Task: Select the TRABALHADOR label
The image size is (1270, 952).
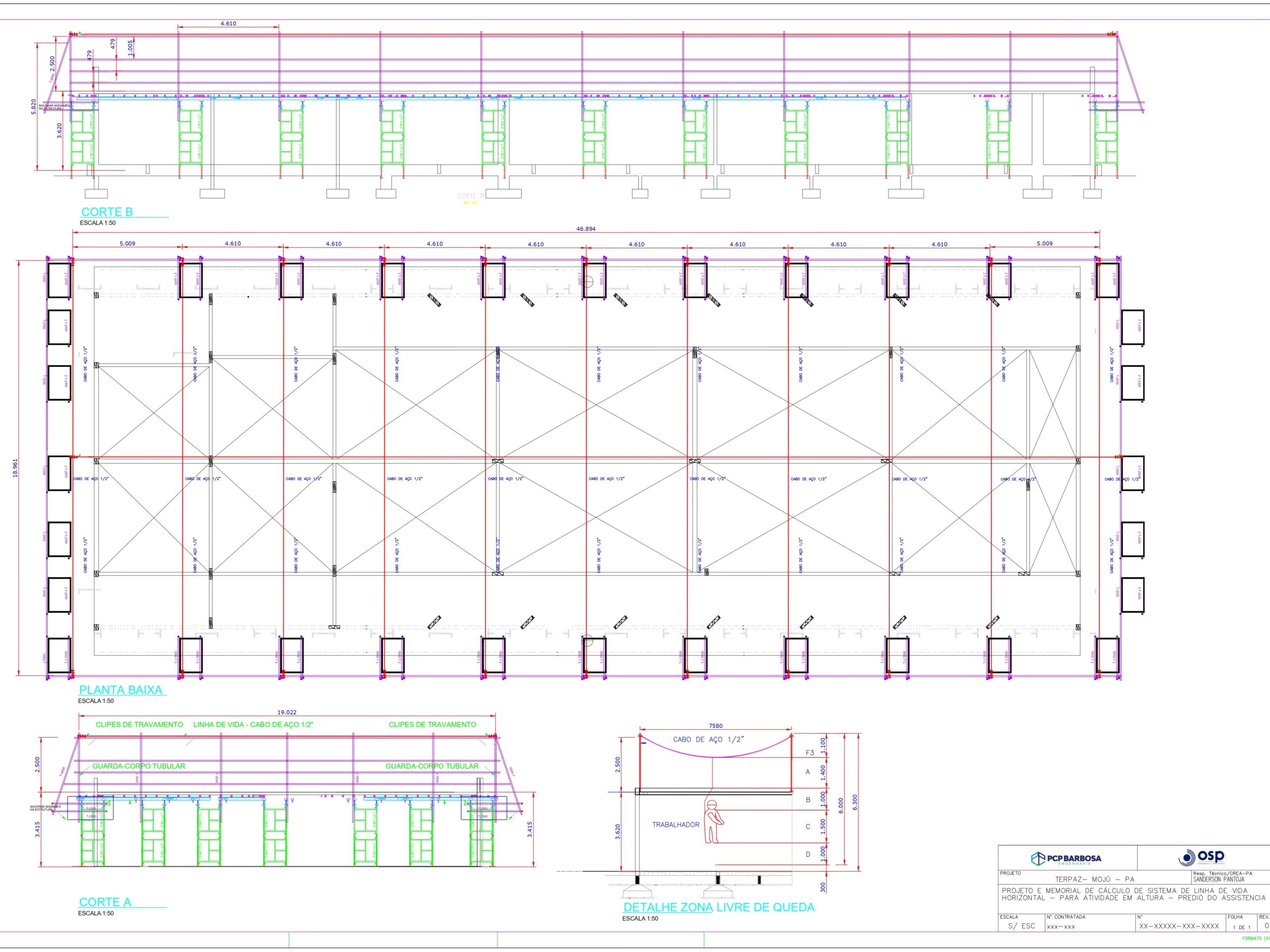Action: click(676, 825)
